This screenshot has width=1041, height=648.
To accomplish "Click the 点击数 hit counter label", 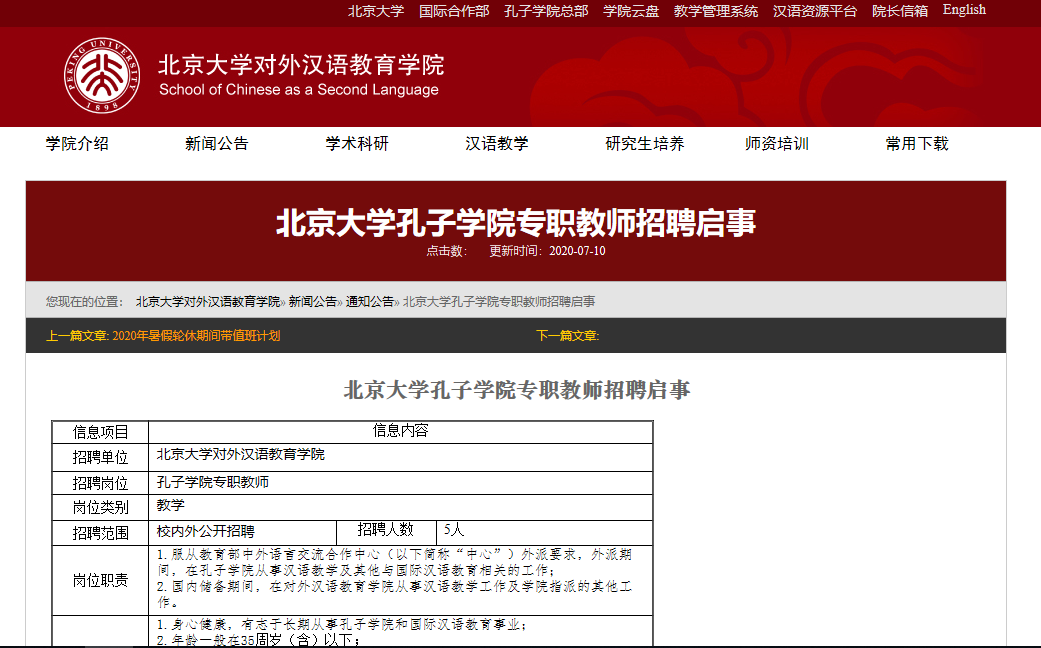I will tap(446, 251).
